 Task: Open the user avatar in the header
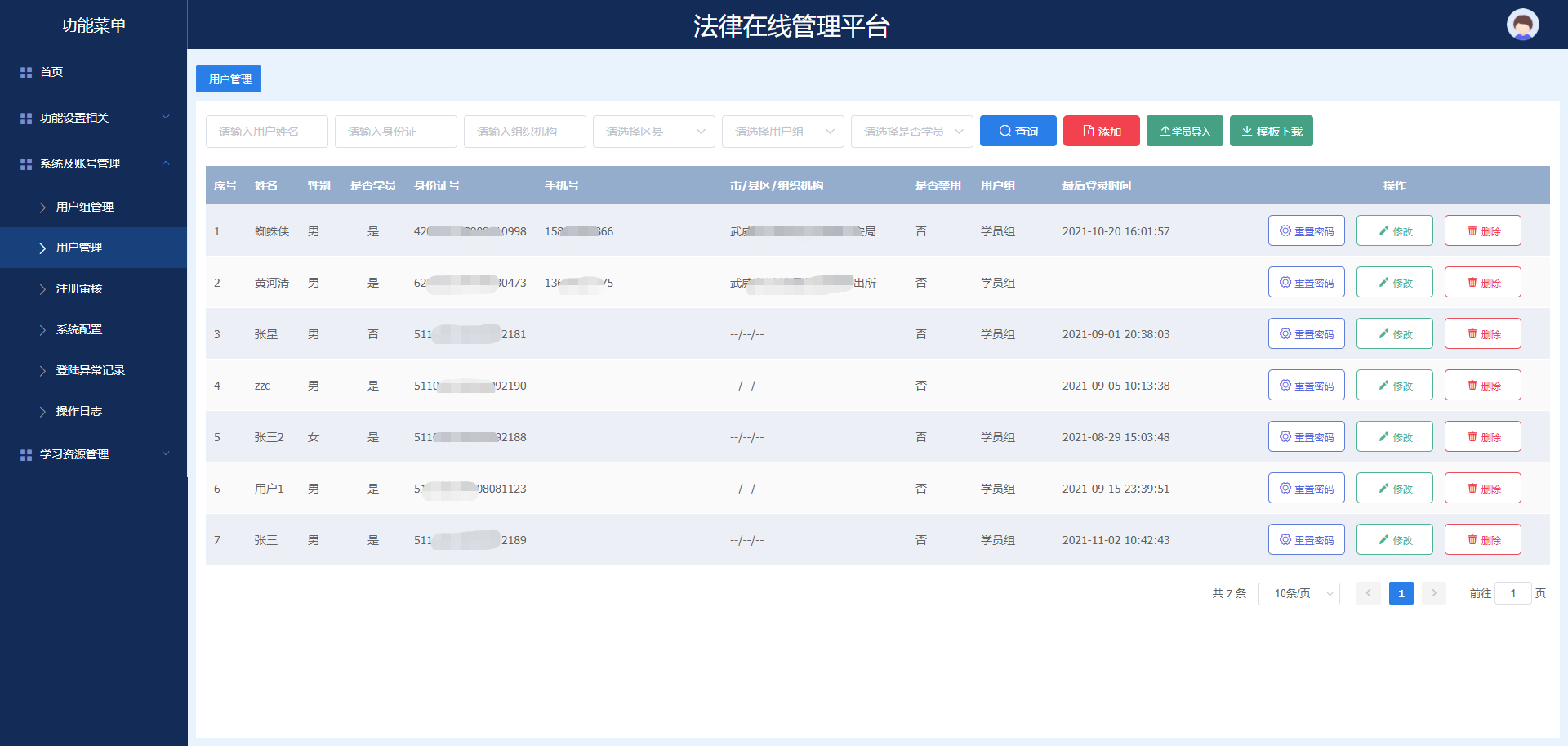coord(1522,25)
